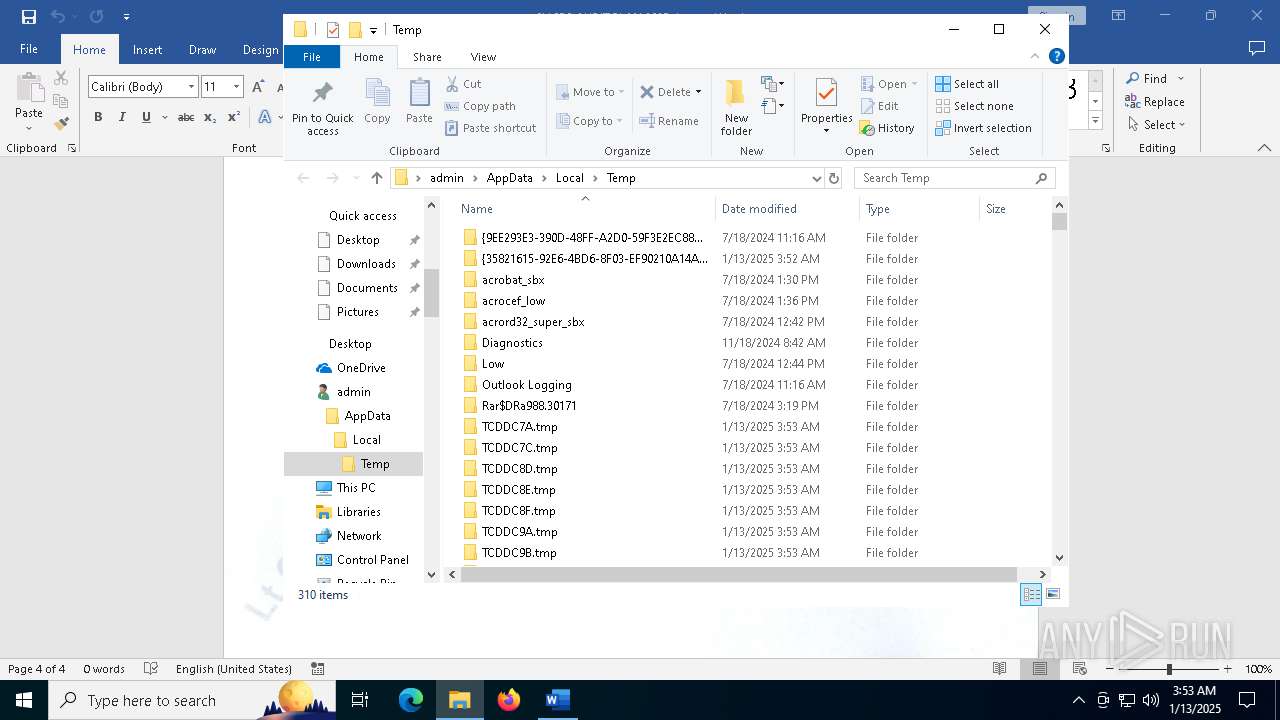Select the Outlook Logging folder
Viewport: 1280px width, 720px height.
(526, 385)
